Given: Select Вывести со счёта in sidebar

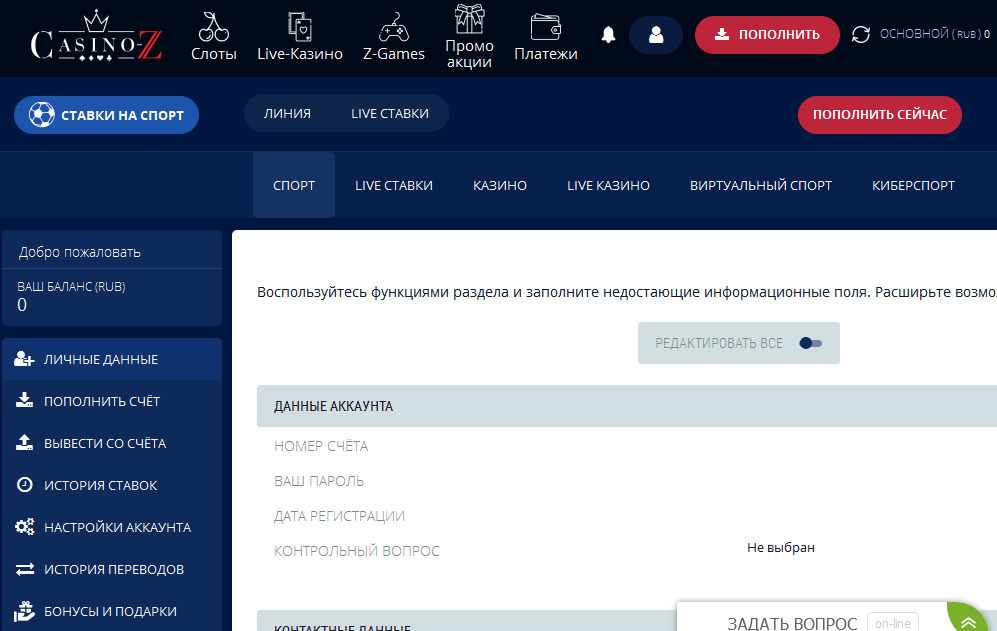Looking at the screenshot, I should point(104,443).
